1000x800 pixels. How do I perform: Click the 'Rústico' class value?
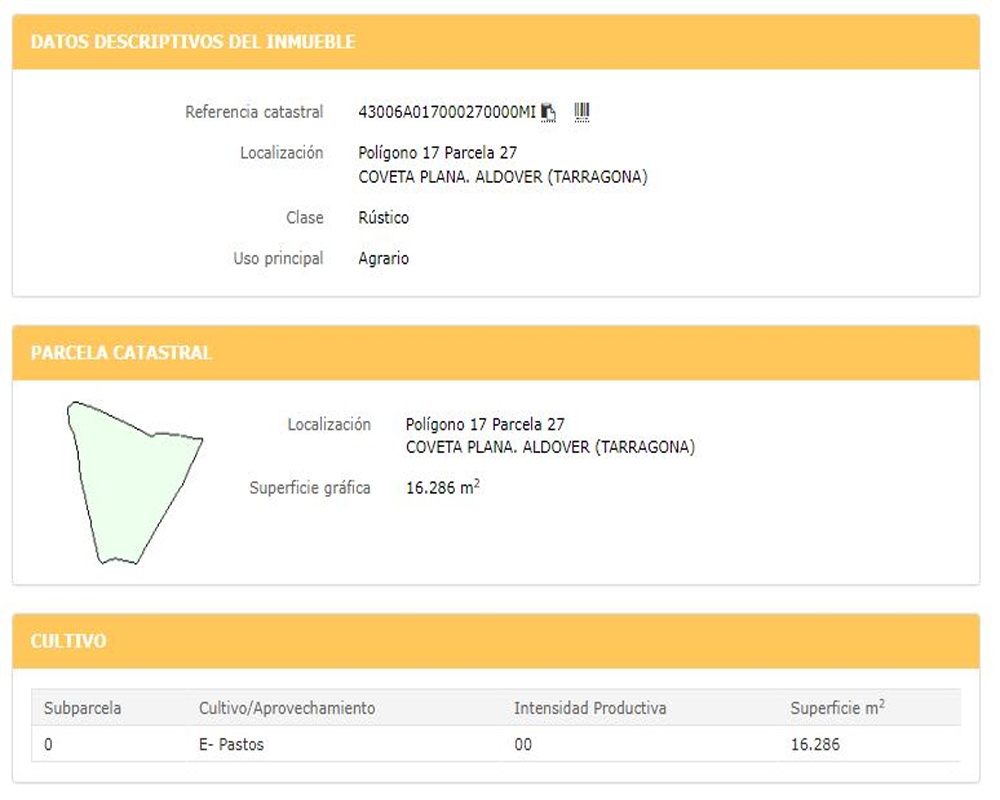(384, 218)
